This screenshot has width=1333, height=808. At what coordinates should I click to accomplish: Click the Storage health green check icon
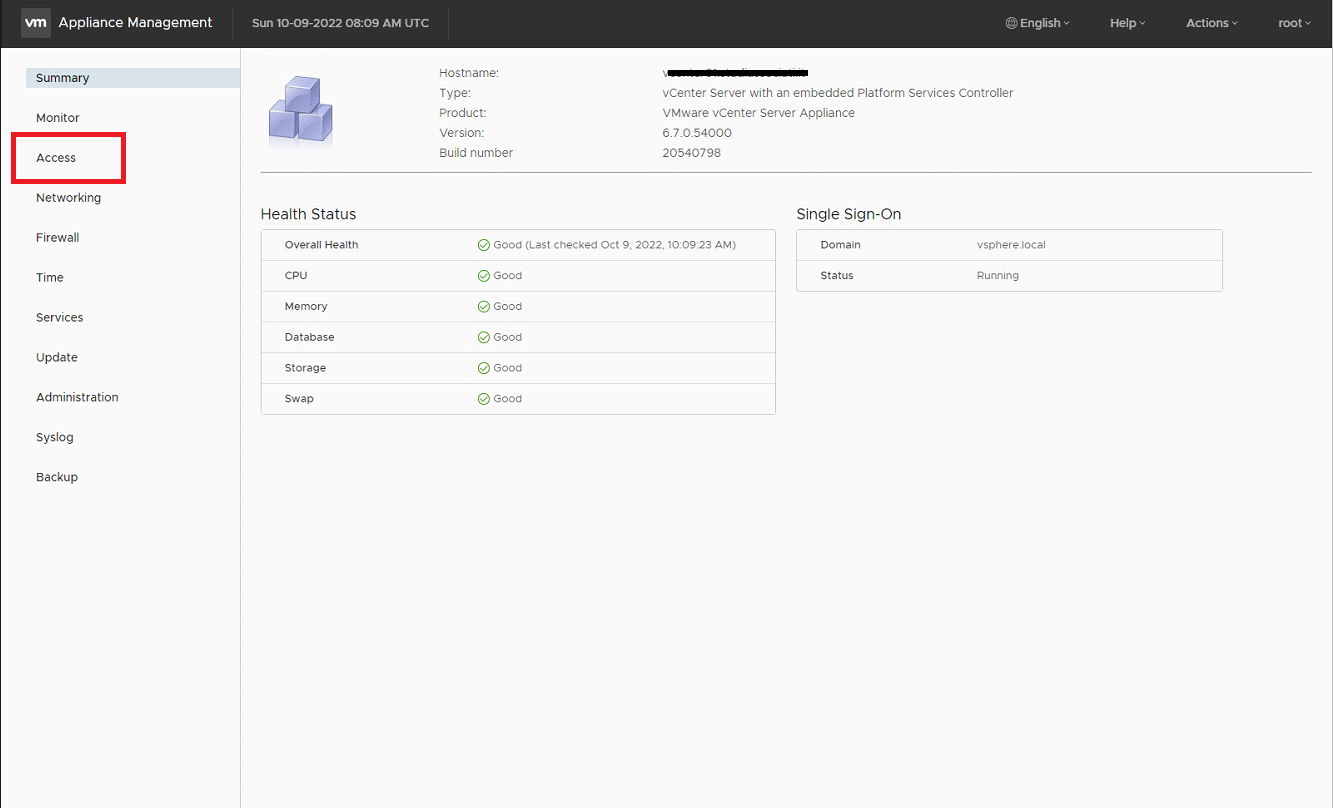pyautogui.click(x=484, y=368)
